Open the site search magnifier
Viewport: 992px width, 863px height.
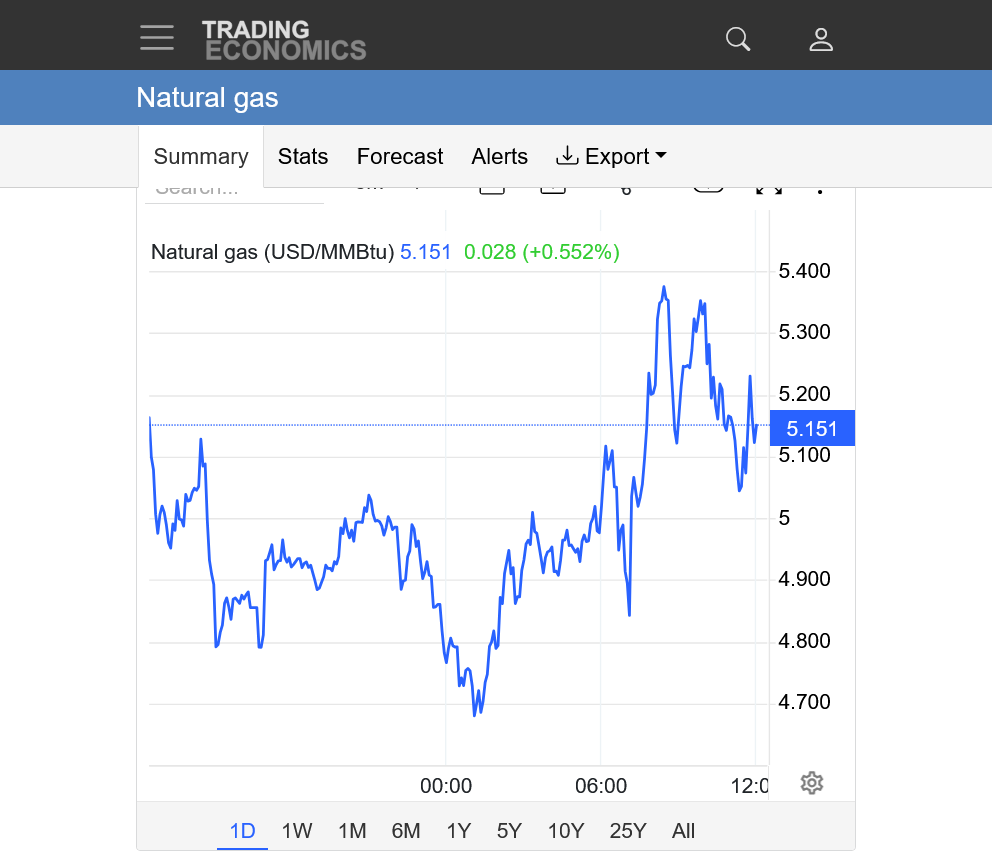coord(738,39)
